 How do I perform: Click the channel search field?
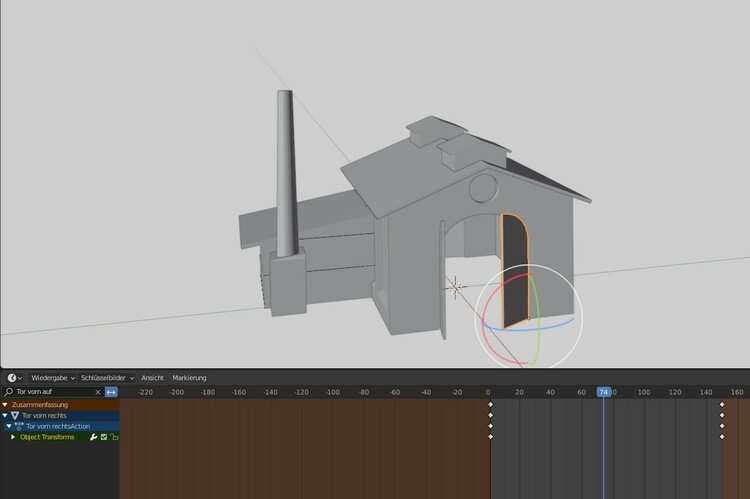tap(50, 392)
